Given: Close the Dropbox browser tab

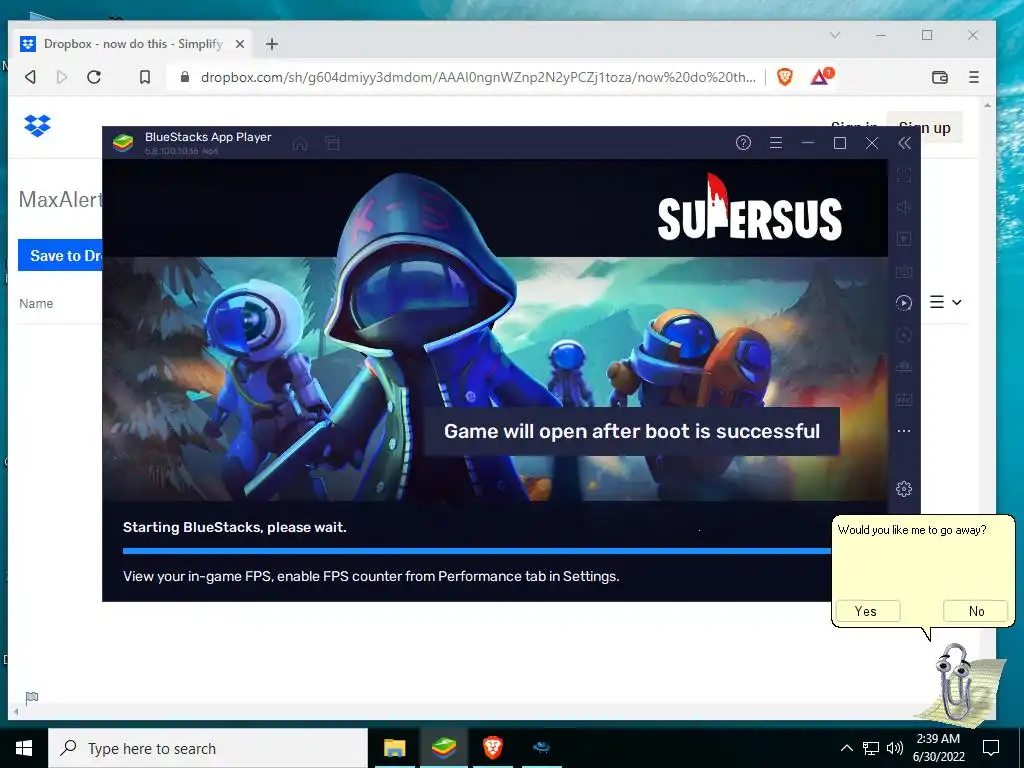Looking at the screenshot, I should [240, 44].
